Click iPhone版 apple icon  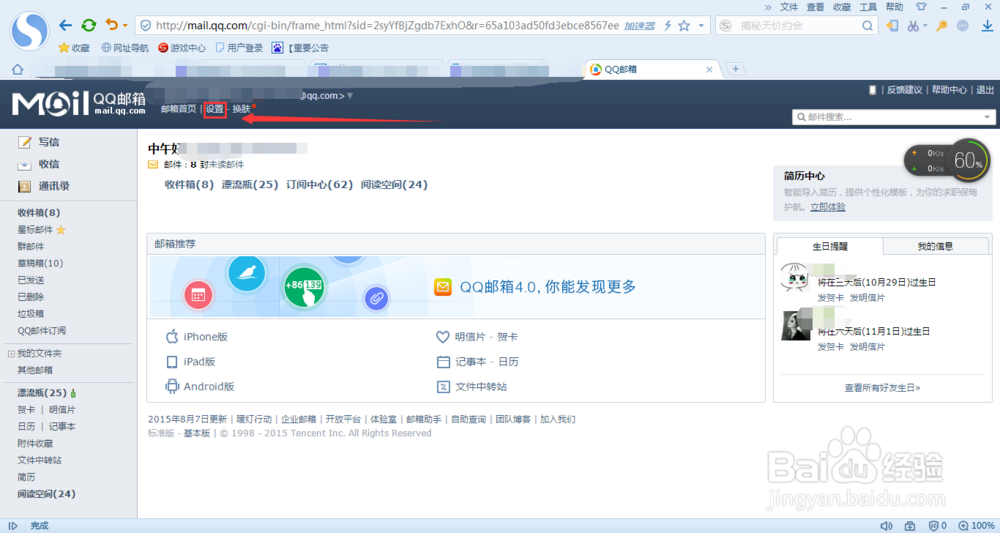point(172,337)
